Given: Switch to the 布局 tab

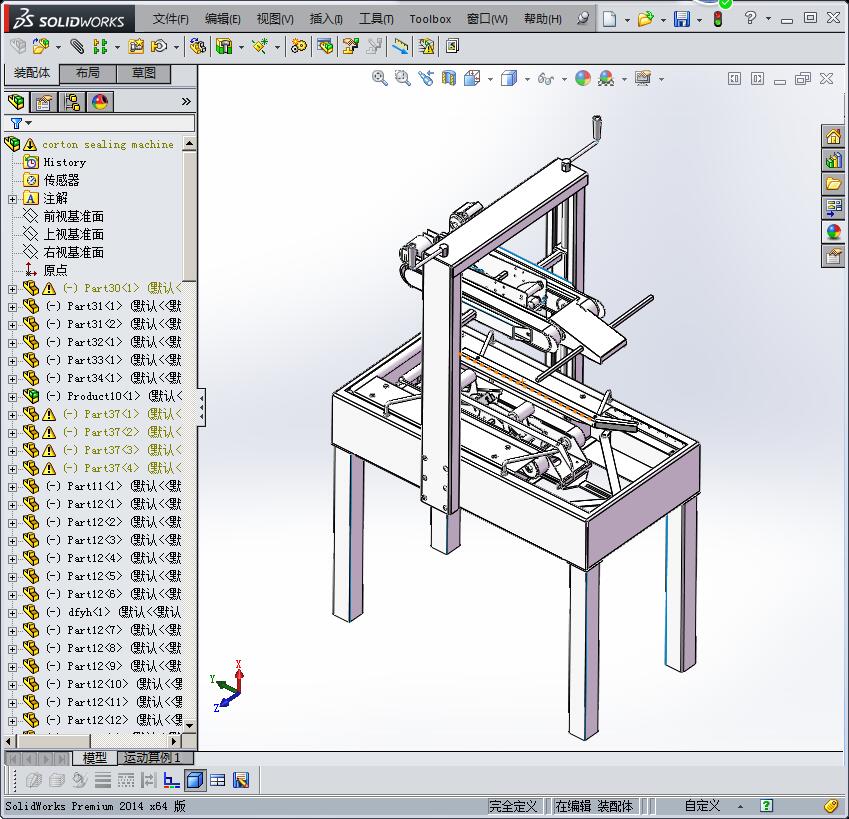Looking at the screenshot, I should pyautogui.click(x=88, y=73).
